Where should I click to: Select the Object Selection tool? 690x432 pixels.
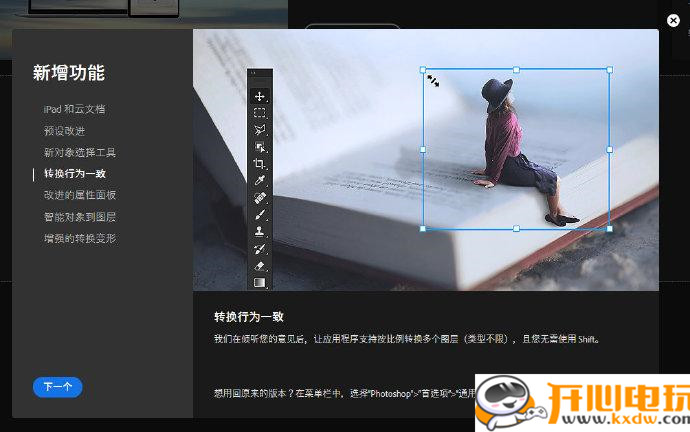pos(260,147)
